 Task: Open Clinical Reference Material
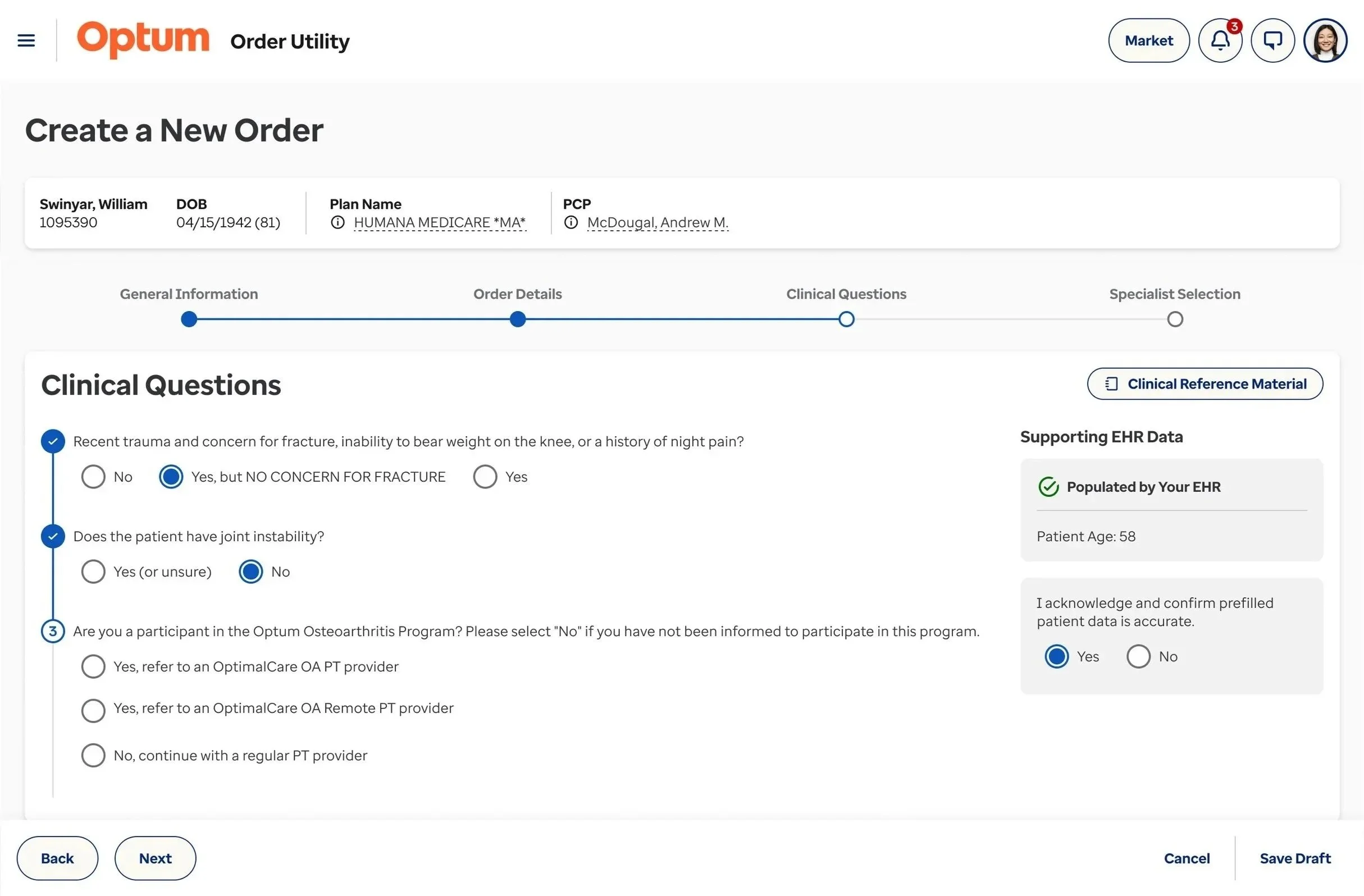[1205, 384]
